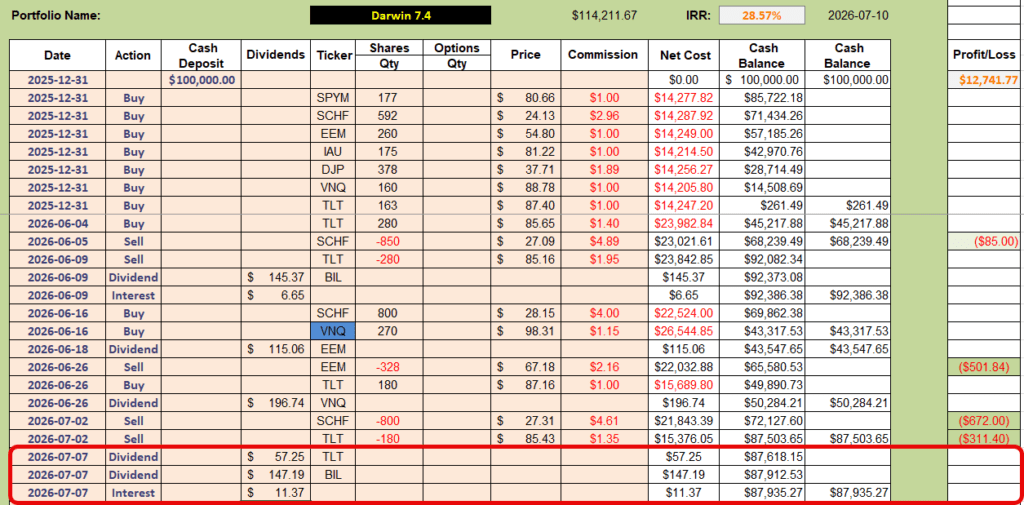Click the Commission column header
1024x505 pixels.
point(603,55)
